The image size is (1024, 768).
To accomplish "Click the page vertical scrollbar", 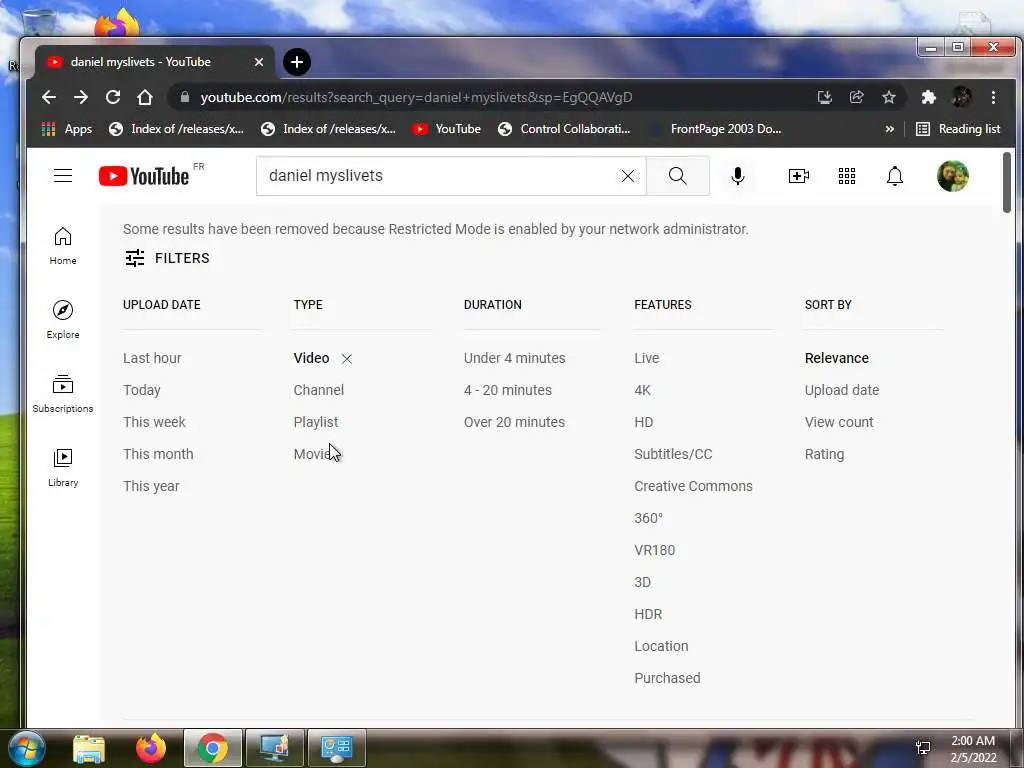I will click(x=1006, y=182).
